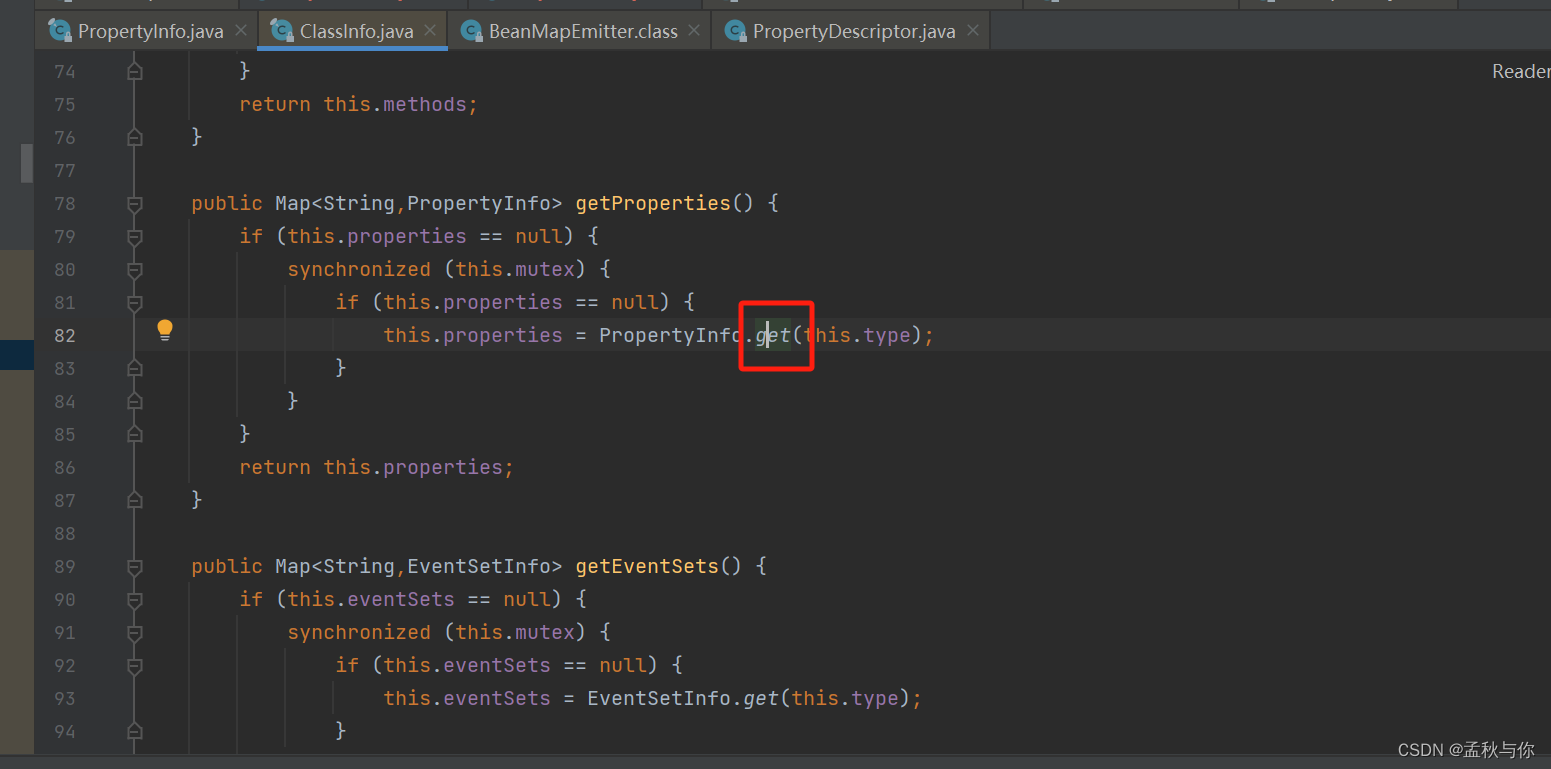Fold the synchronized block at line 91
1551x769 pixels.
click(135, 633)
